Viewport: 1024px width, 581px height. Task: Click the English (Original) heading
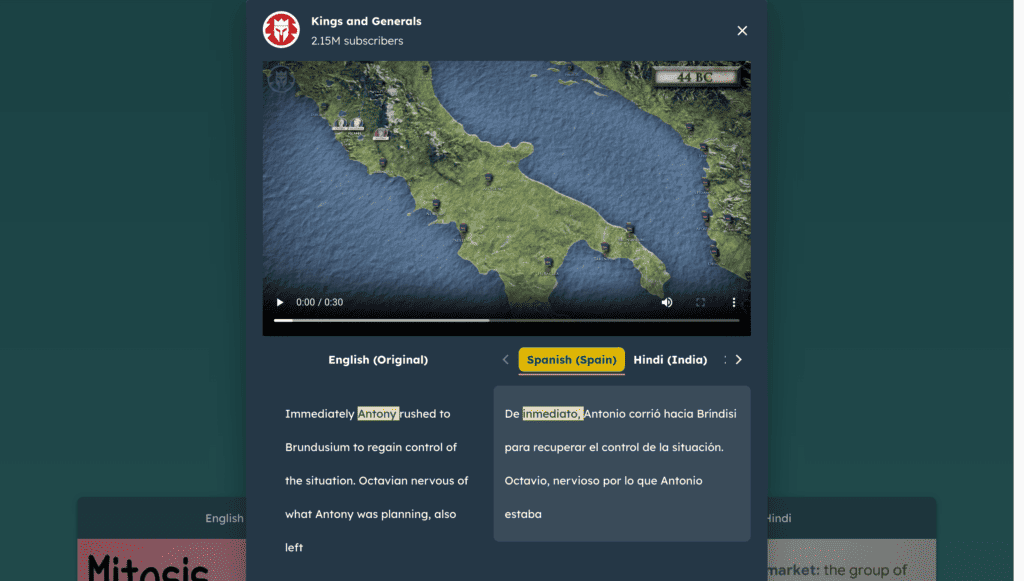coord(378,360)
